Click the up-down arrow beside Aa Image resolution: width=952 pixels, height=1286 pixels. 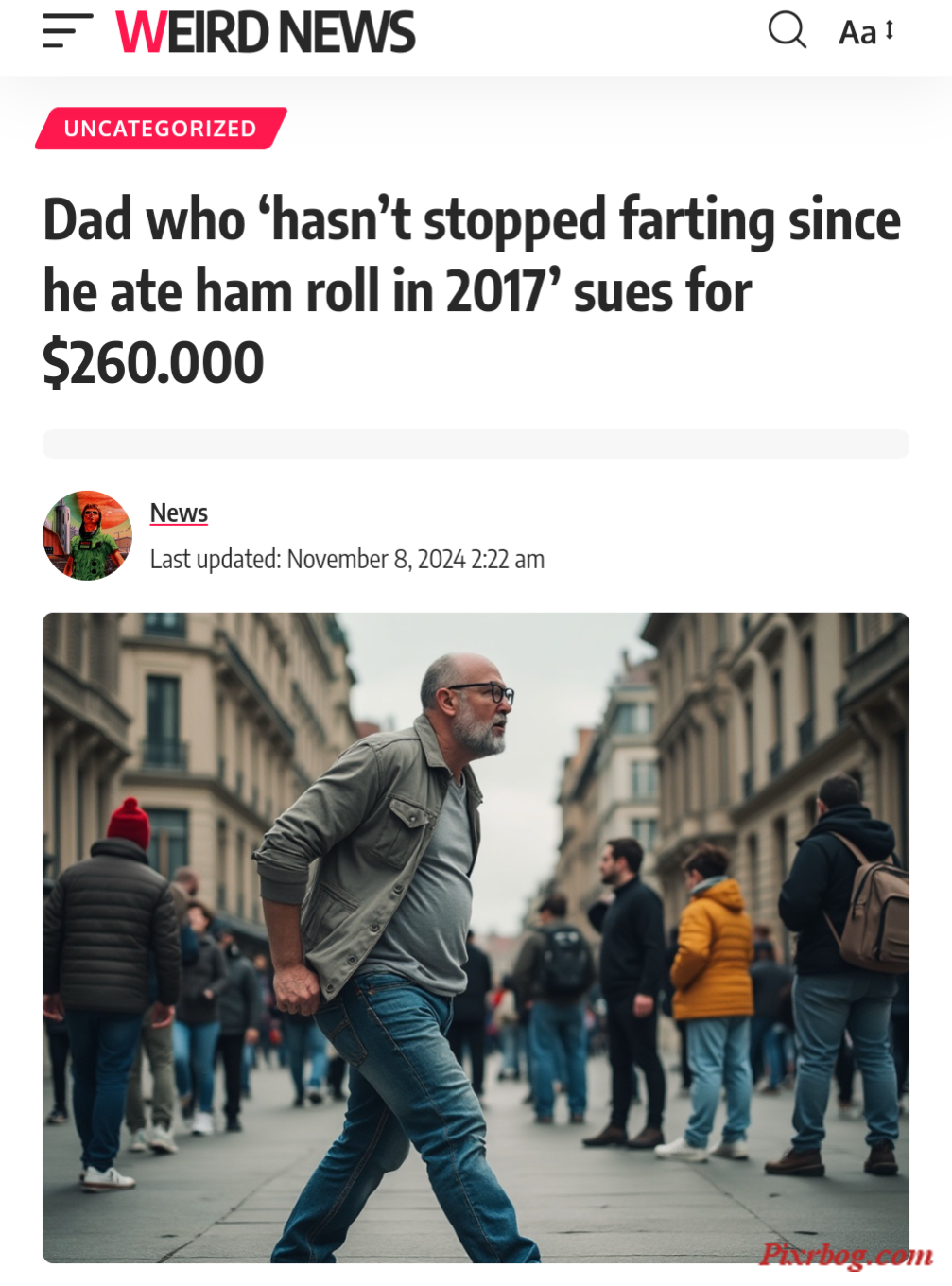coord(889,30)
